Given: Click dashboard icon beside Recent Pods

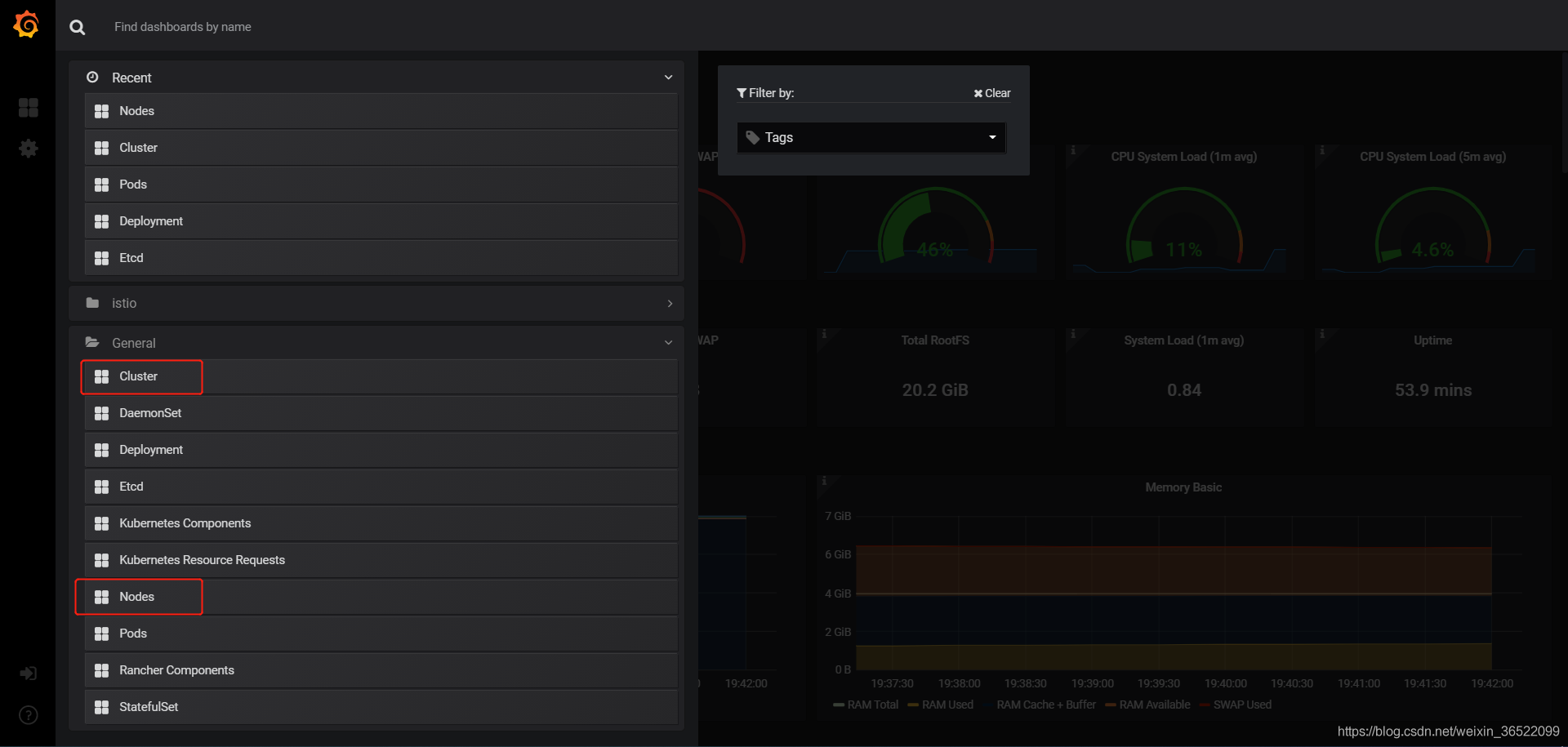Looking at the screenshot, I should 102,185.
